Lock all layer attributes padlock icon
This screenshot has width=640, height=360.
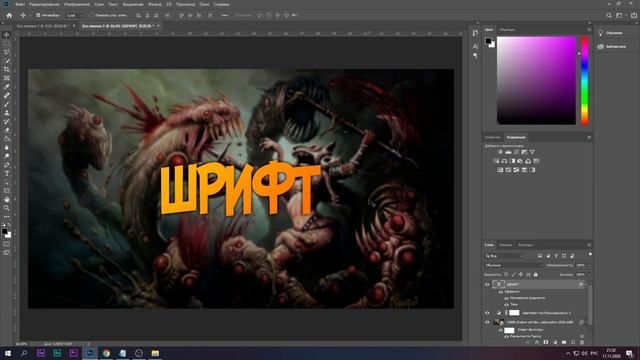pyautogui.click(x=536, y=275)
